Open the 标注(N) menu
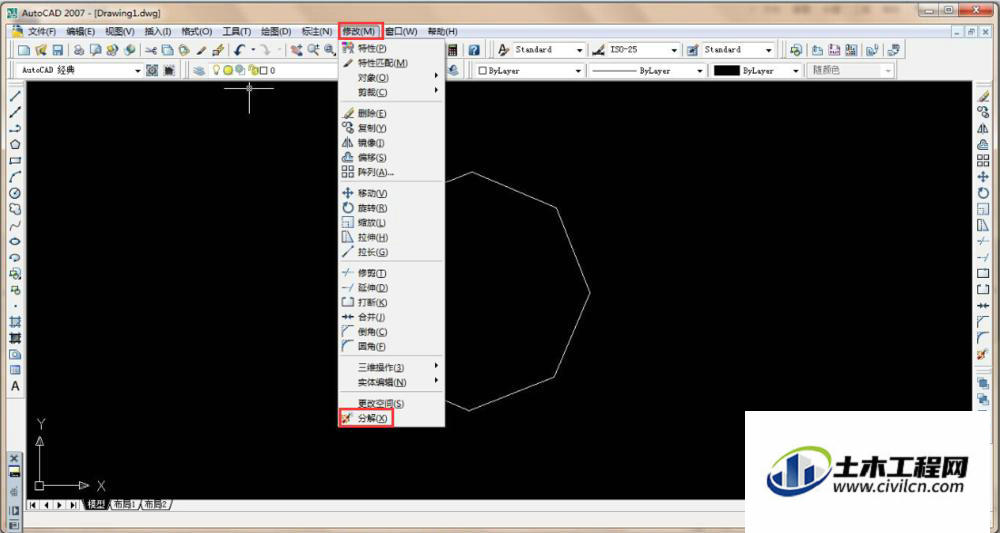 (316, 31)
